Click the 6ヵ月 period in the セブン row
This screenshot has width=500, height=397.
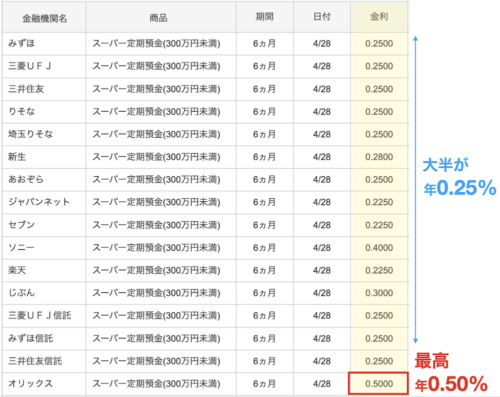[265, 225]
